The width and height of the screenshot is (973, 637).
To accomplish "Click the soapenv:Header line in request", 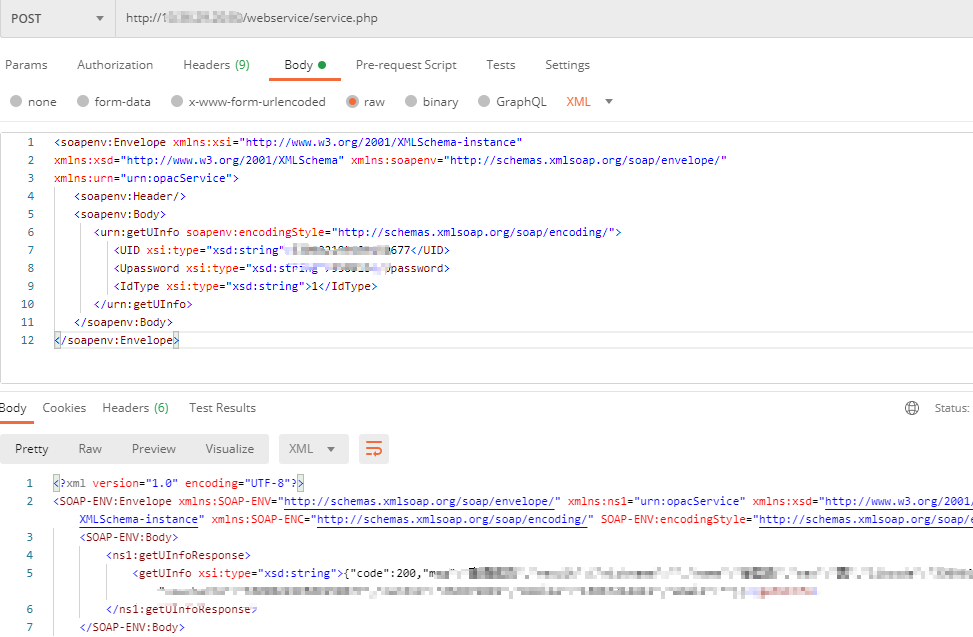I will pos(130,197).
